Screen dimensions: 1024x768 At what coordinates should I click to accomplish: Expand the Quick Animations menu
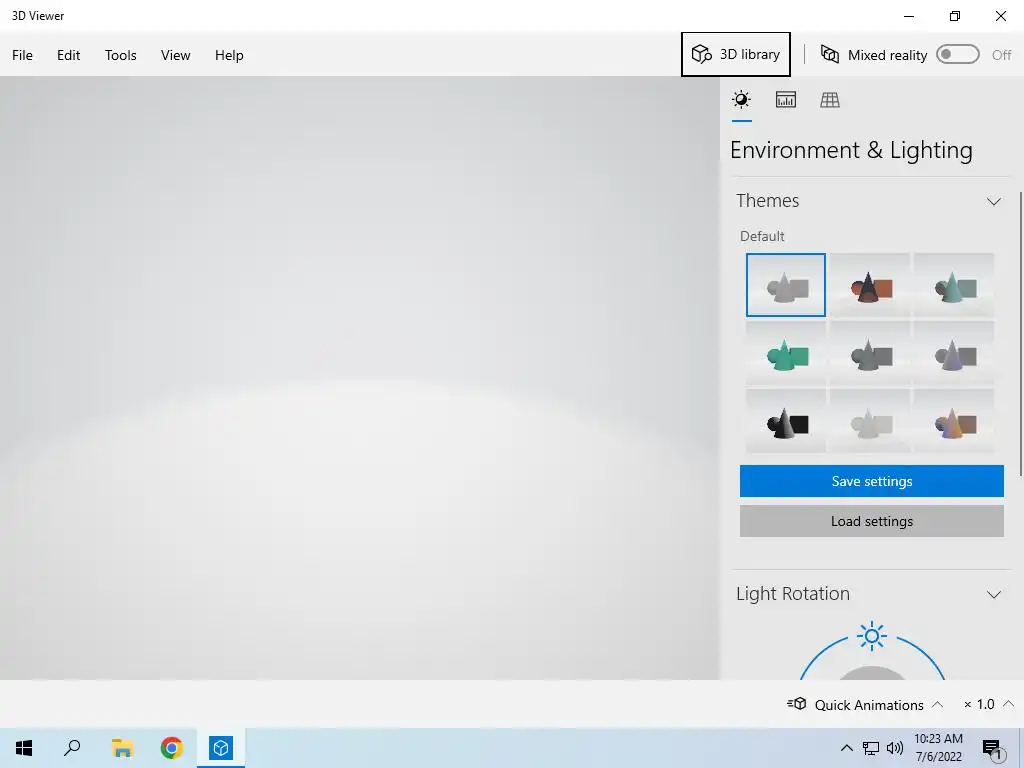(937, 705)
